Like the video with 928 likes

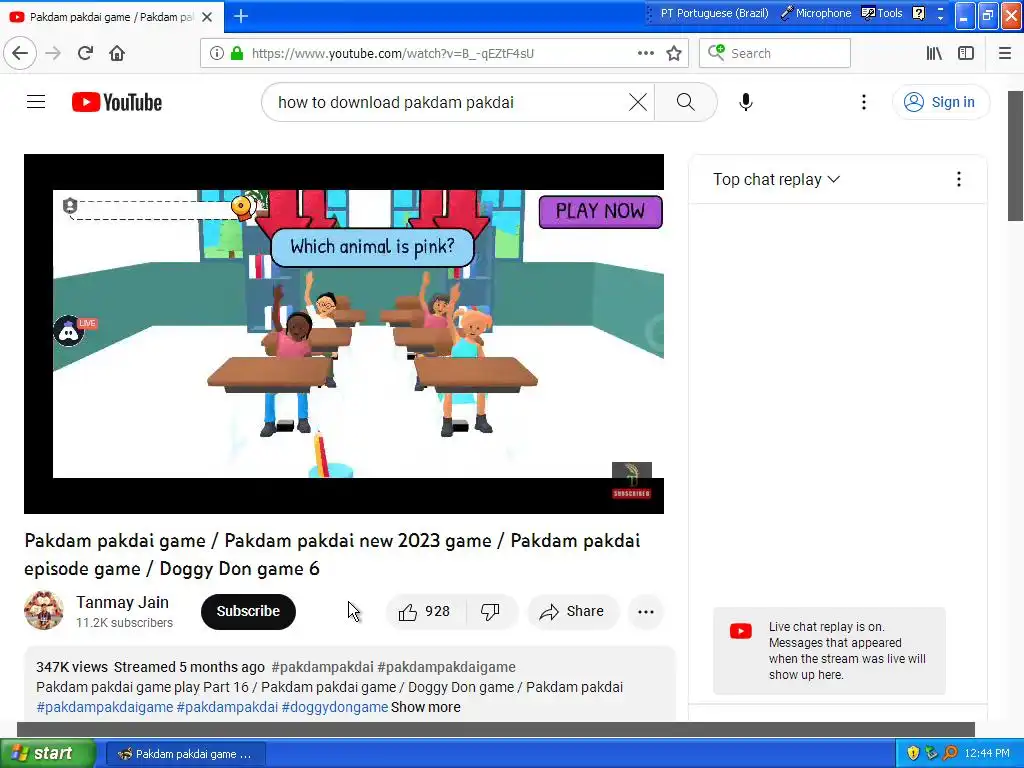(425, 611)
